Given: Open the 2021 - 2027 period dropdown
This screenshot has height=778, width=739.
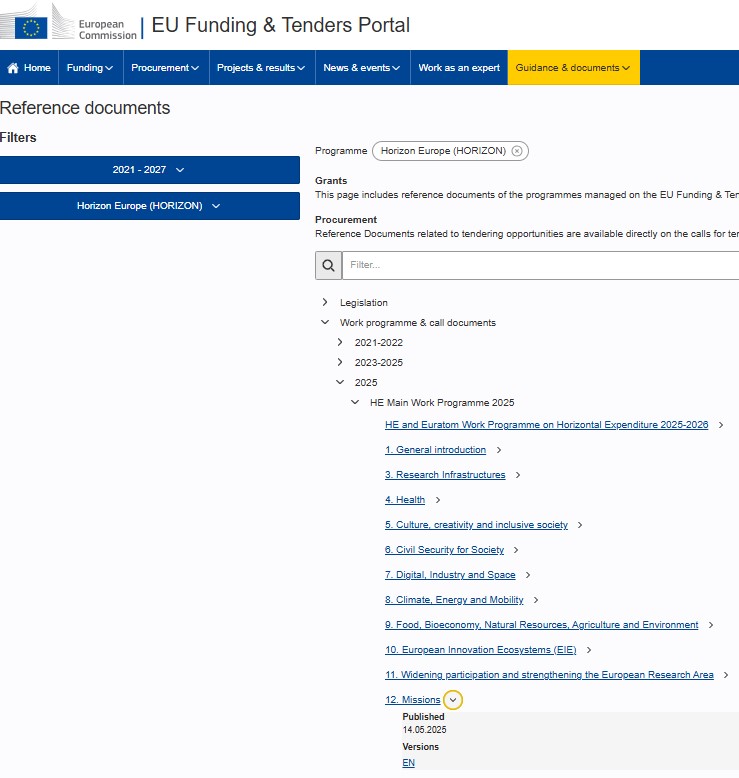Looking at the screenshot, I should point(149,170).
